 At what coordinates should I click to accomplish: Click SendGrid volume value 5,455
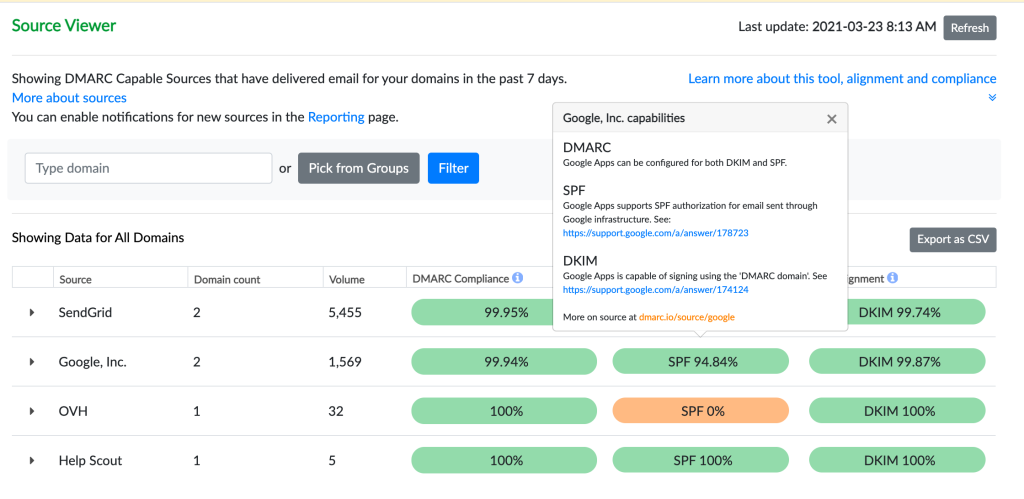[x=345, y=313]
